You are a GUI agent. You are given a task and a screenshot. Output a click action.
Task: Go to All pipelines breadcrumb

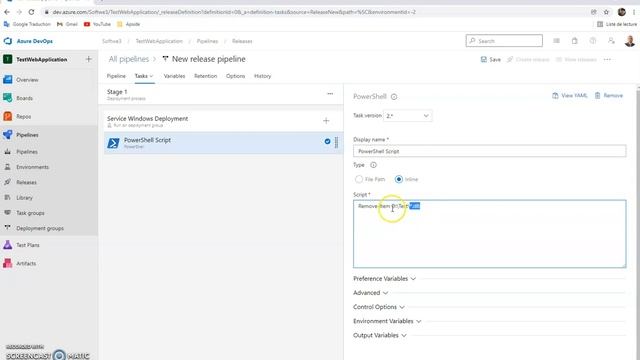click(x=129, y=59)
